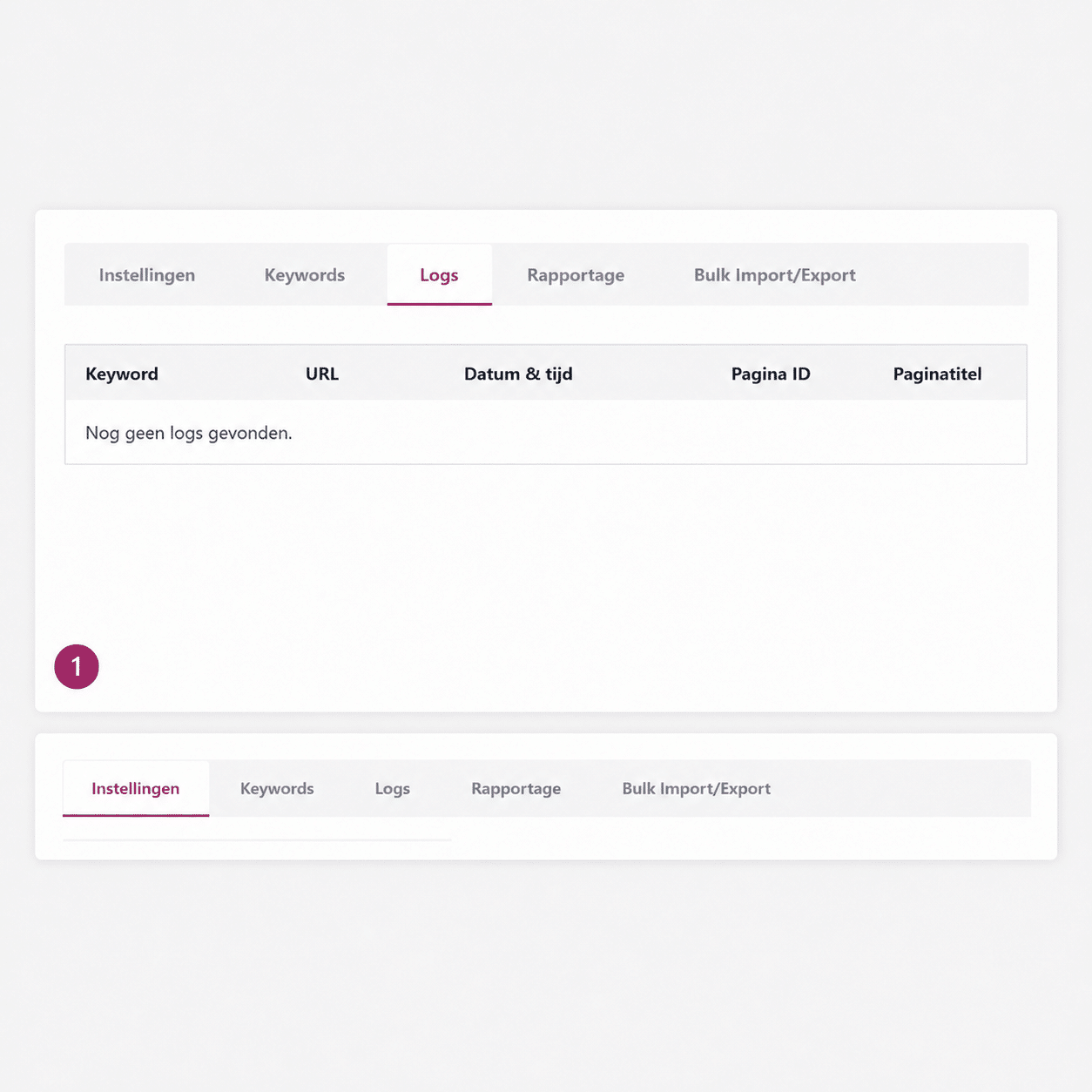Switch to Keywords tab in lower panel
Image resolution: width=1092 pixels, height=1092 pixels.
pyautogui.click(x=277, y=789)
